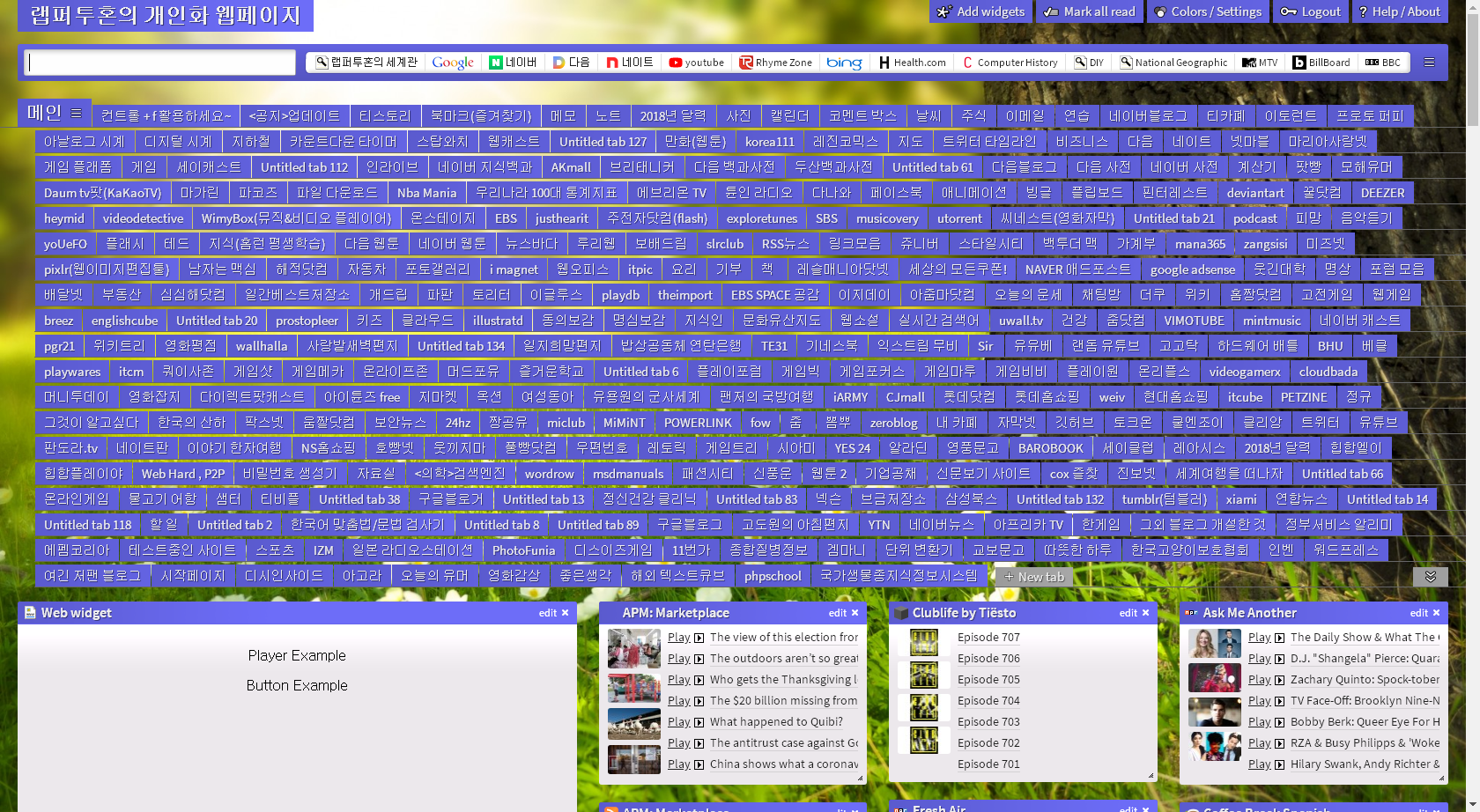Select National Geographic search option

pyautogui.click(x=1173, y=63)
